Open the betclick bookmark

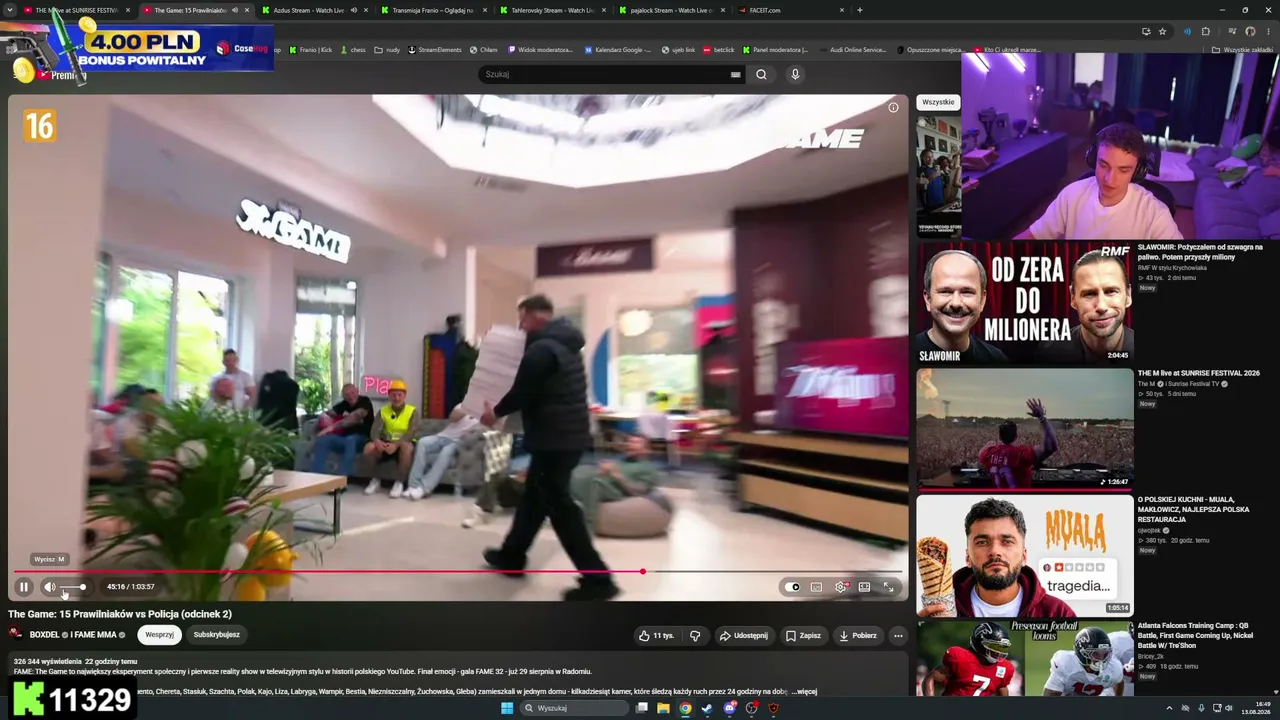(x=719, y=49)
